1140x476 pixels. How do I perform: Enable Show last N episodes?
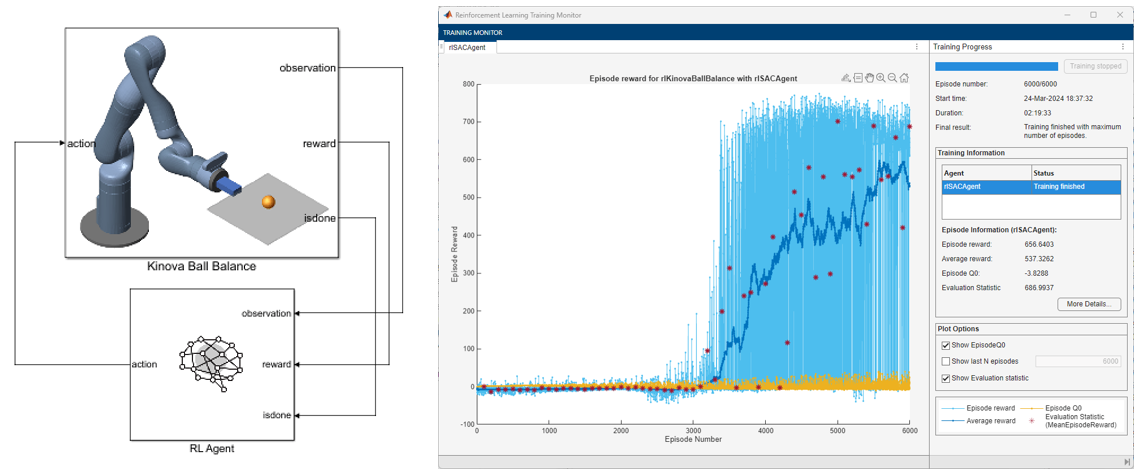click(x=946, y=362)
